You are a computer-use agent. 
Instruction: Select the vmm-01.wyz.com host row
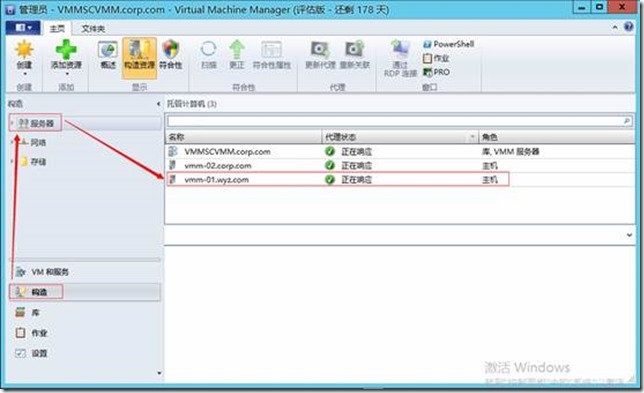tap(400, 179)
